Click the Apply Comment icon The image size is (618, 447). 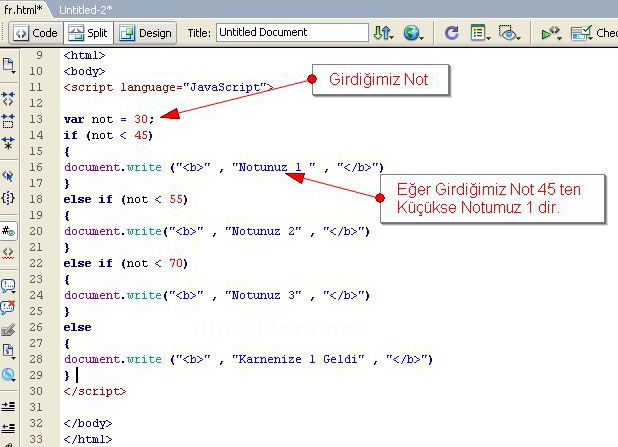coord(9,285)
